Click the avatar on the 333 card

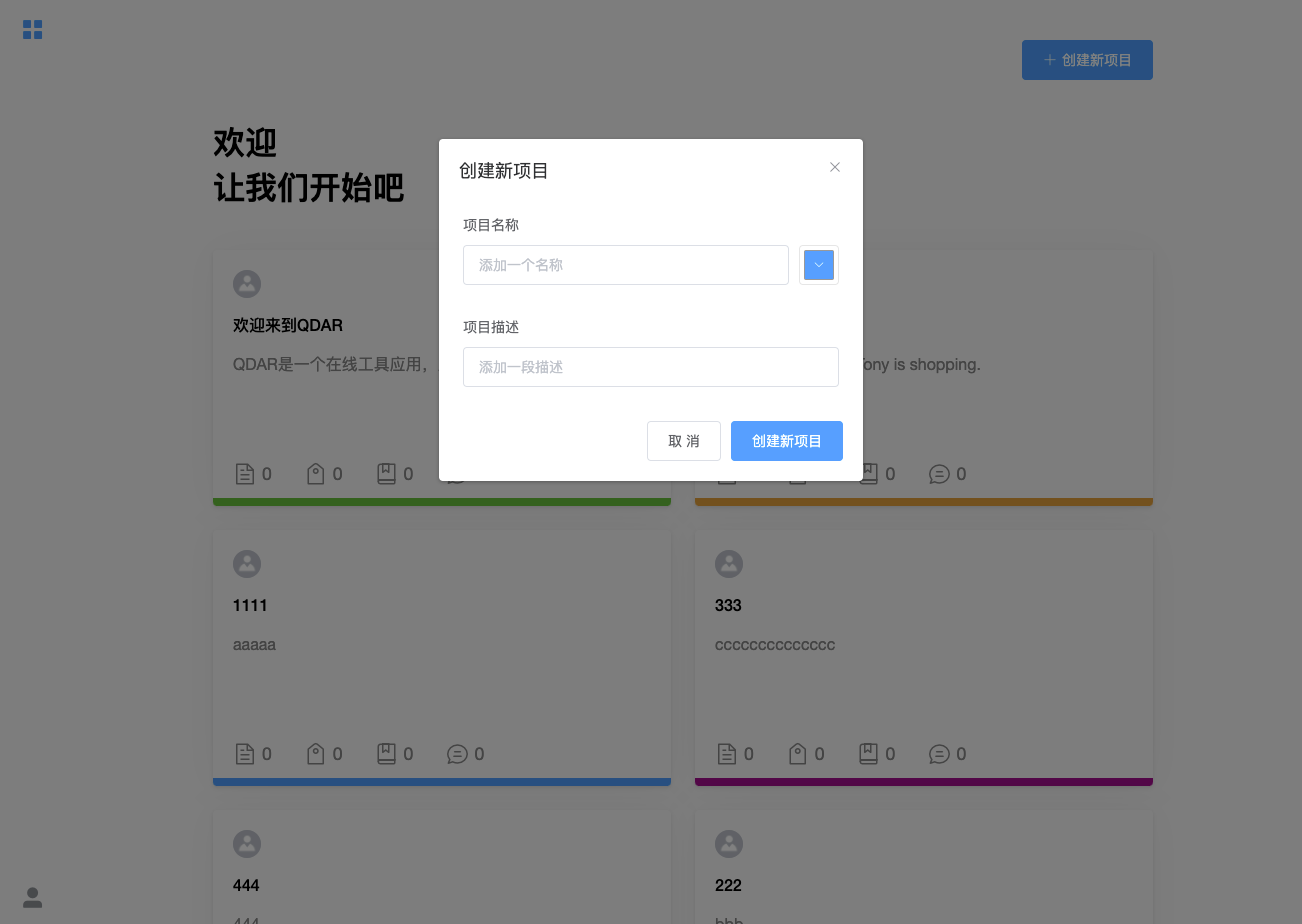[729, 563]
